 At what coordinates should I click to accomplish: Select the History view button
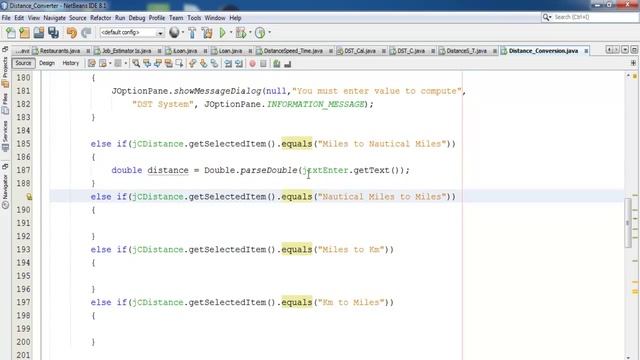[71, 63]
